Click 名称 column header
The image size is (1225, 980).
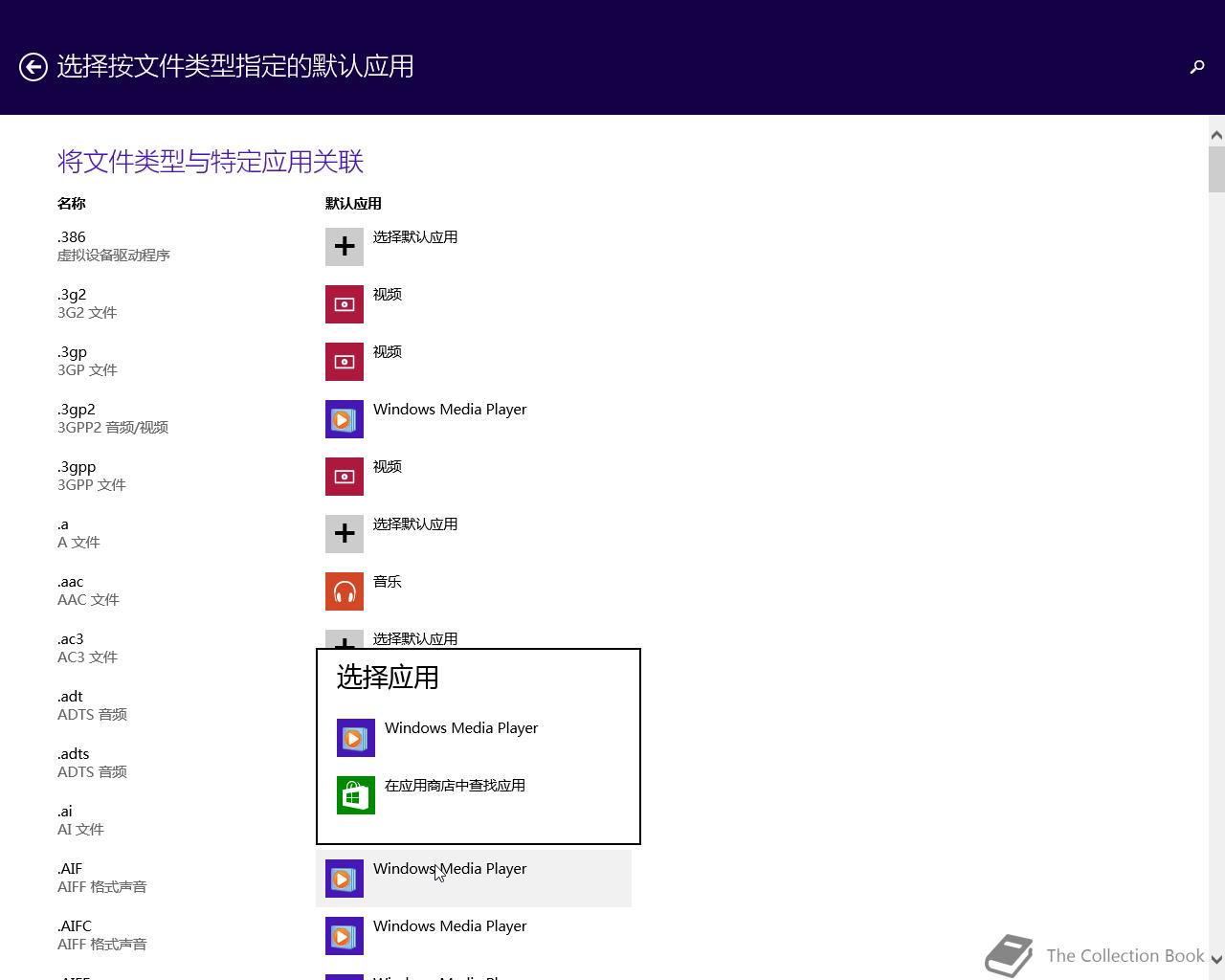(x=72, y=203)
